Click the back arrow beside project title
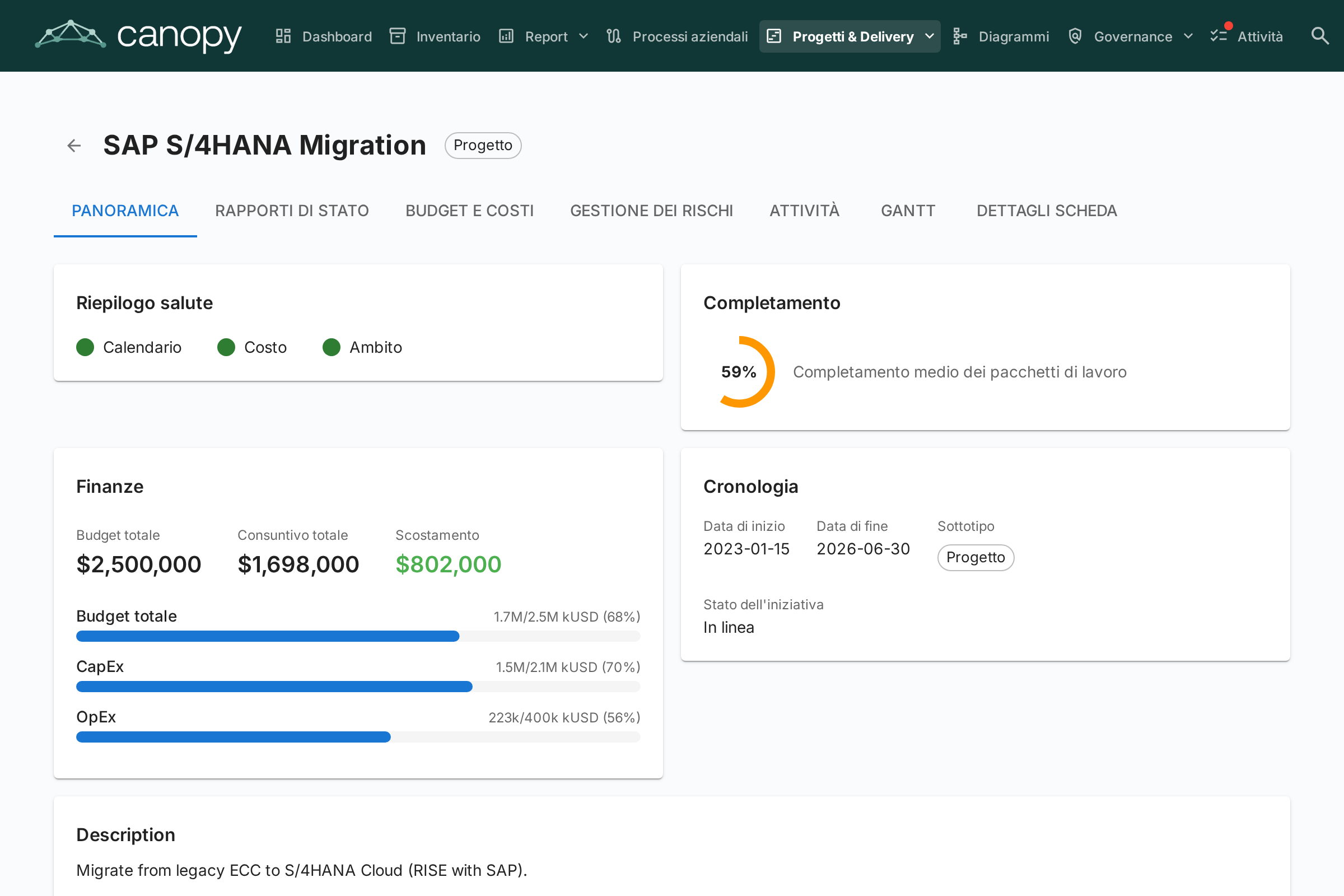 click(74, 146)
